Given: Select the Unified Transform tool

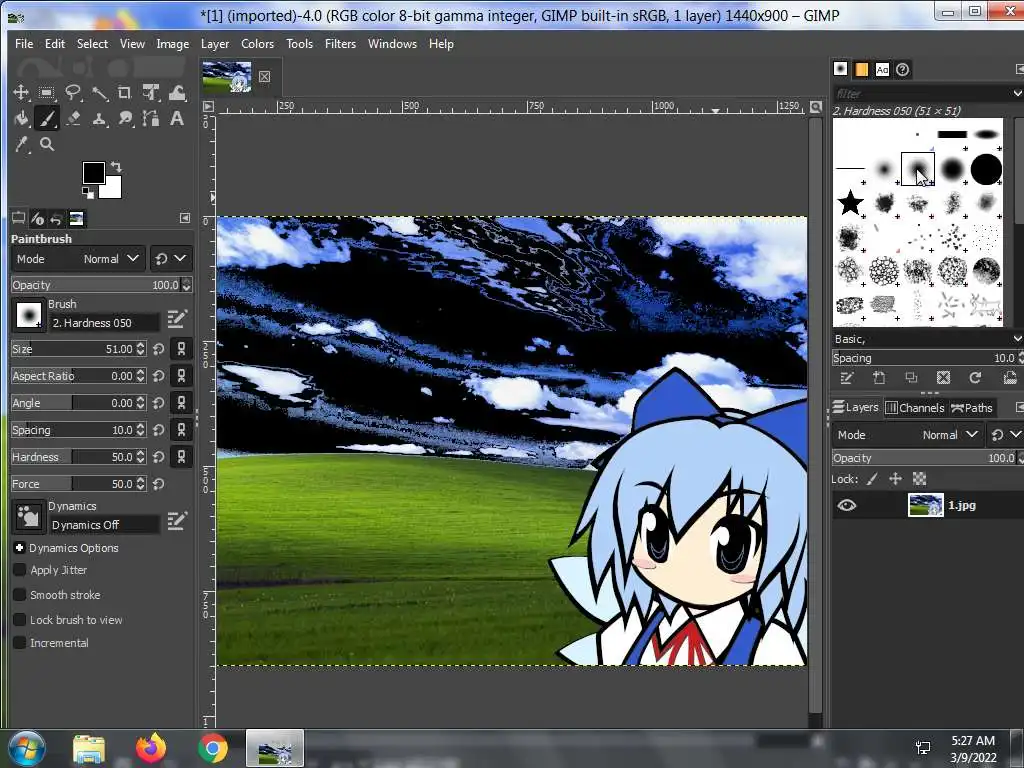Looking at the screenshot, I should click(x=151, y=93).
